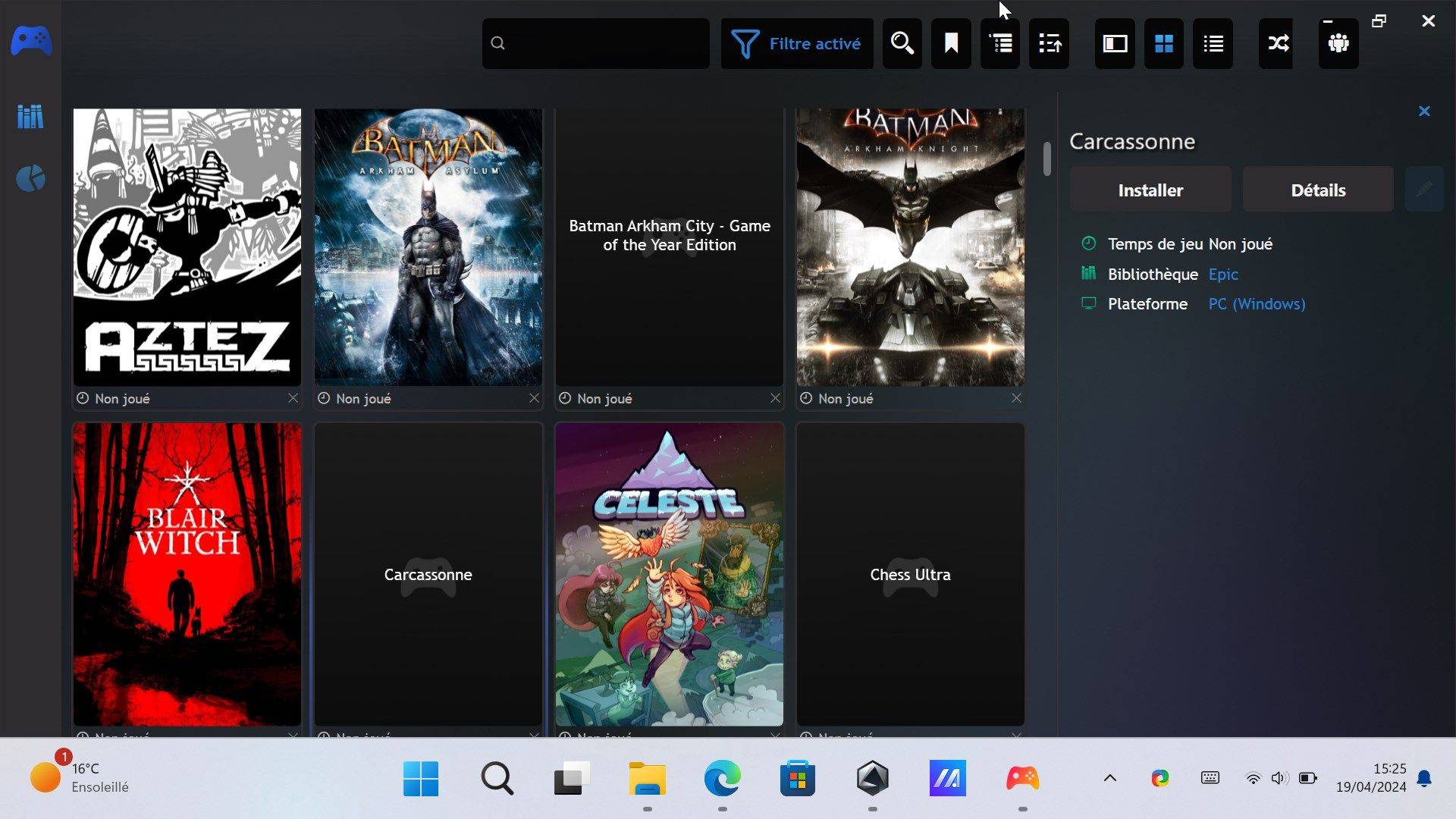The image size is (1456, 819).
Task: Select the Celeste game cover
Action: click(x=670, y=575)
